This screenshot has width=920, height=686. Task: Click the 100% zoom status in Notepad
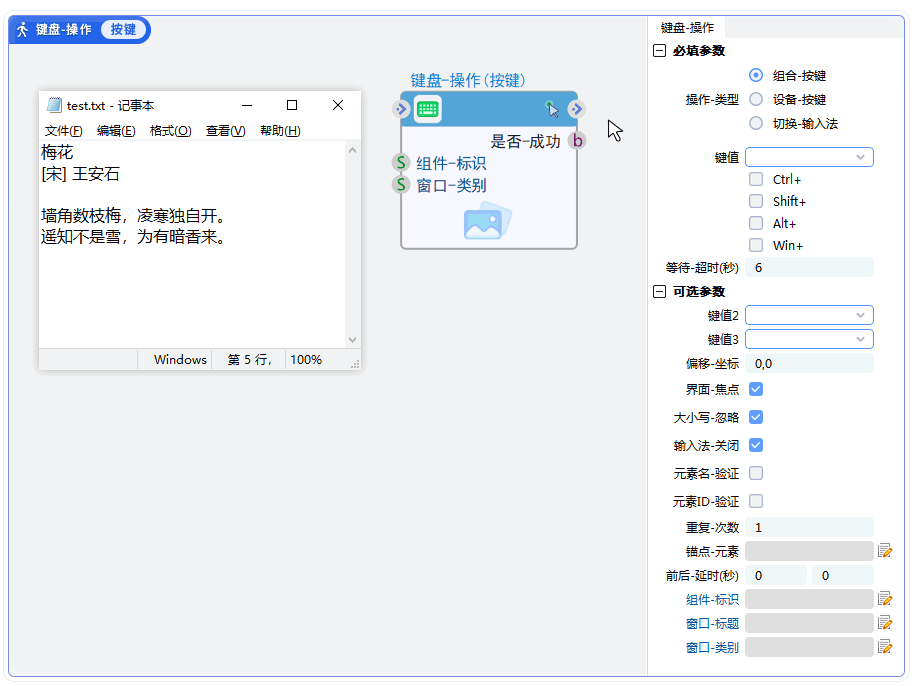coord(306,359)
